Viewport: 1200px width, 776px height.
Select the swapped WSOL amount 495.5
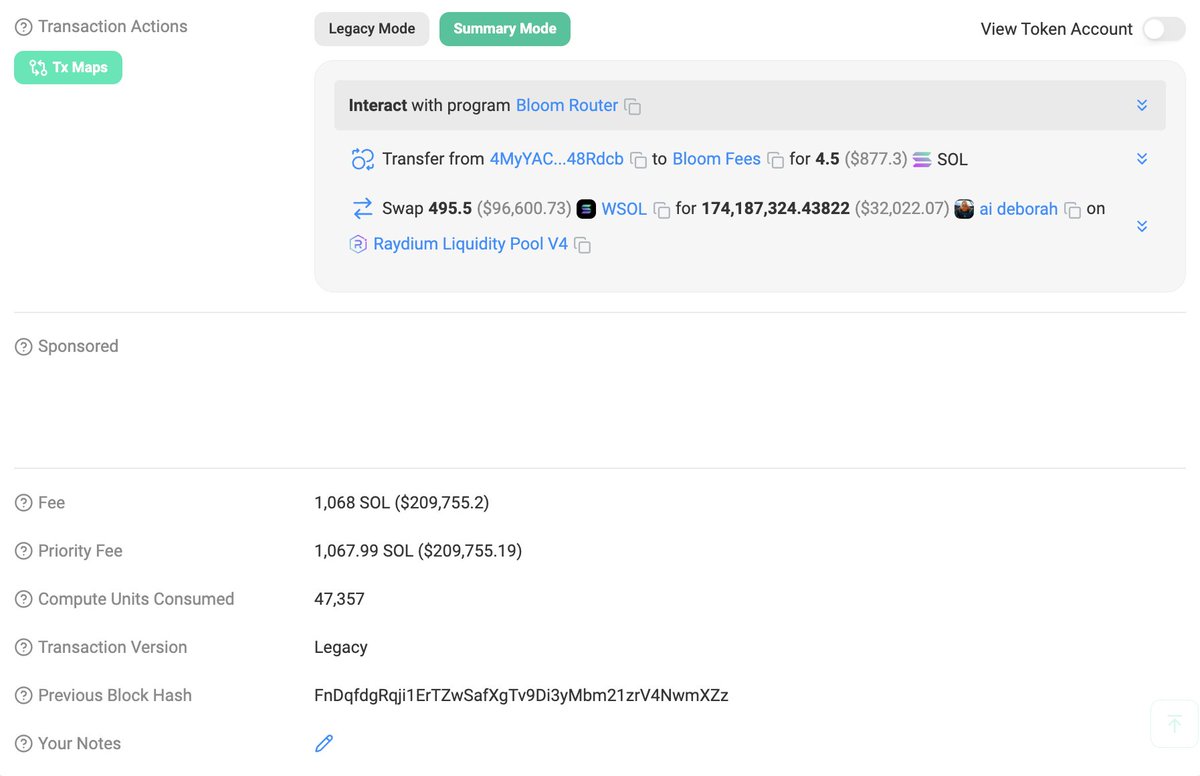pyautogui.click(x=450, y=209)
